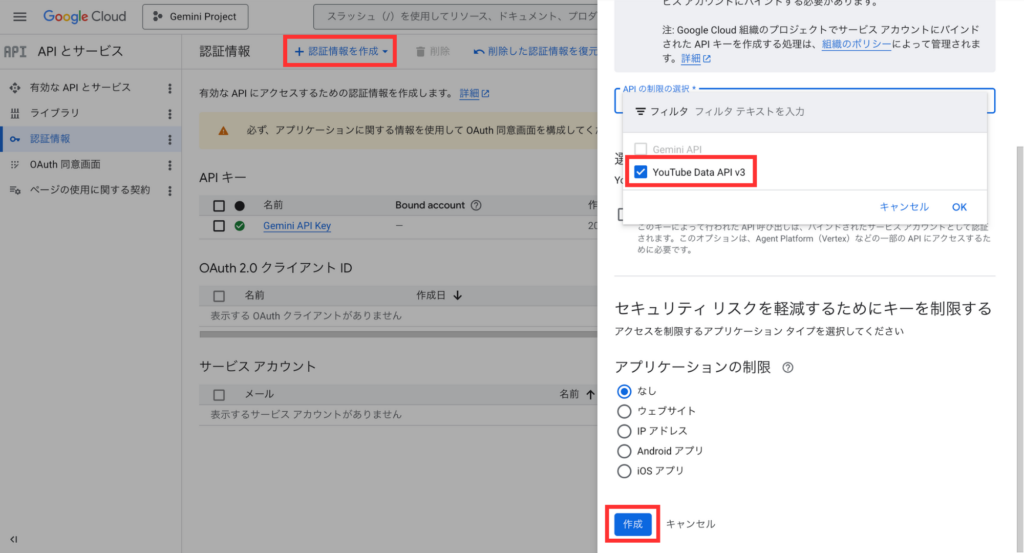1024x553 pixels.
Task: Sort service accounts by 名前 arrow
Action: coord(590,394)
